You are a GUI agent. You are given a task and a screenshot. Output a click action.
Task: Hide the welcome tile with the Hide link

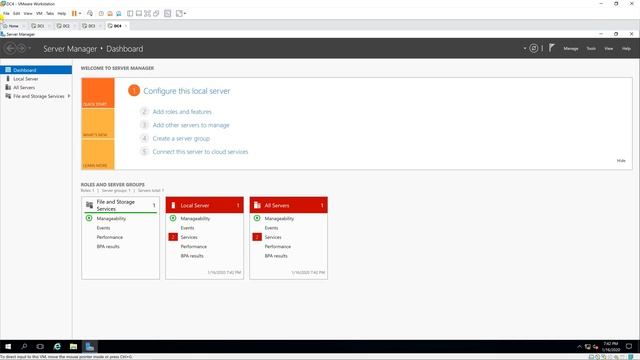621,160
